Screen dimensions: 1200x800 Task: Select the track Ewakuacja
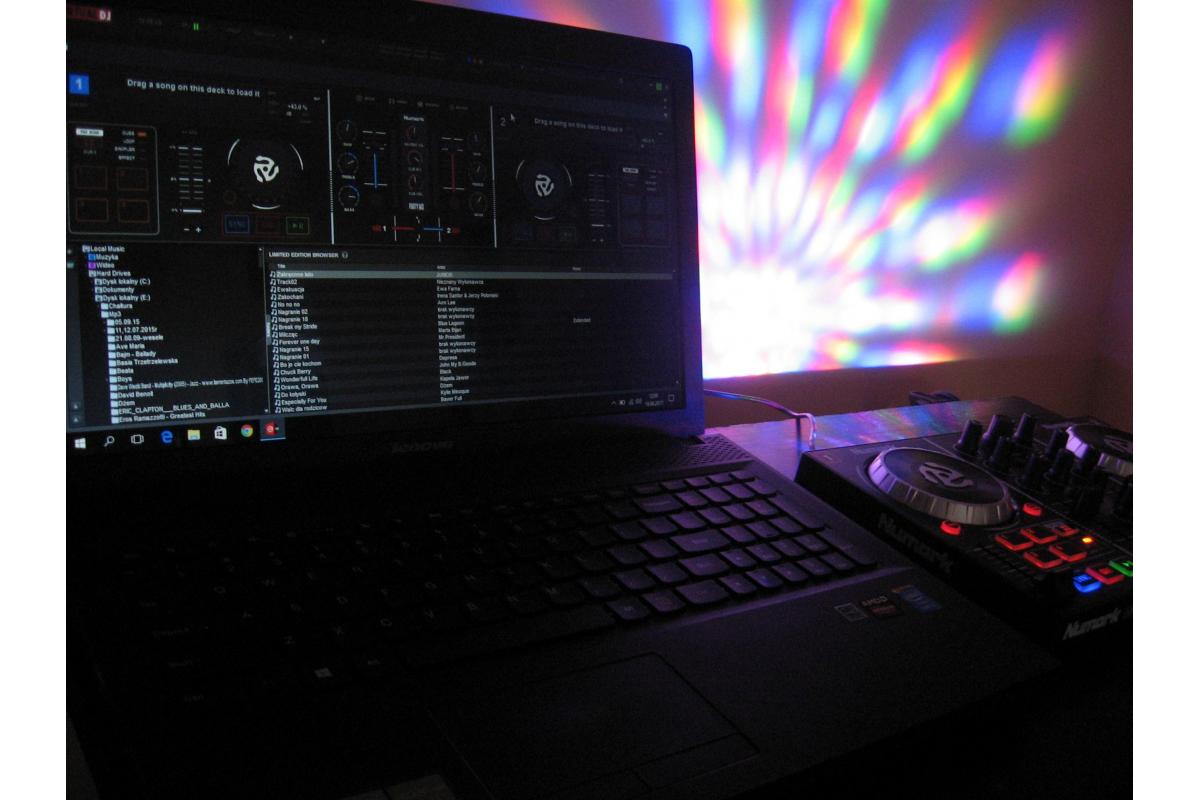click(287, 289)
